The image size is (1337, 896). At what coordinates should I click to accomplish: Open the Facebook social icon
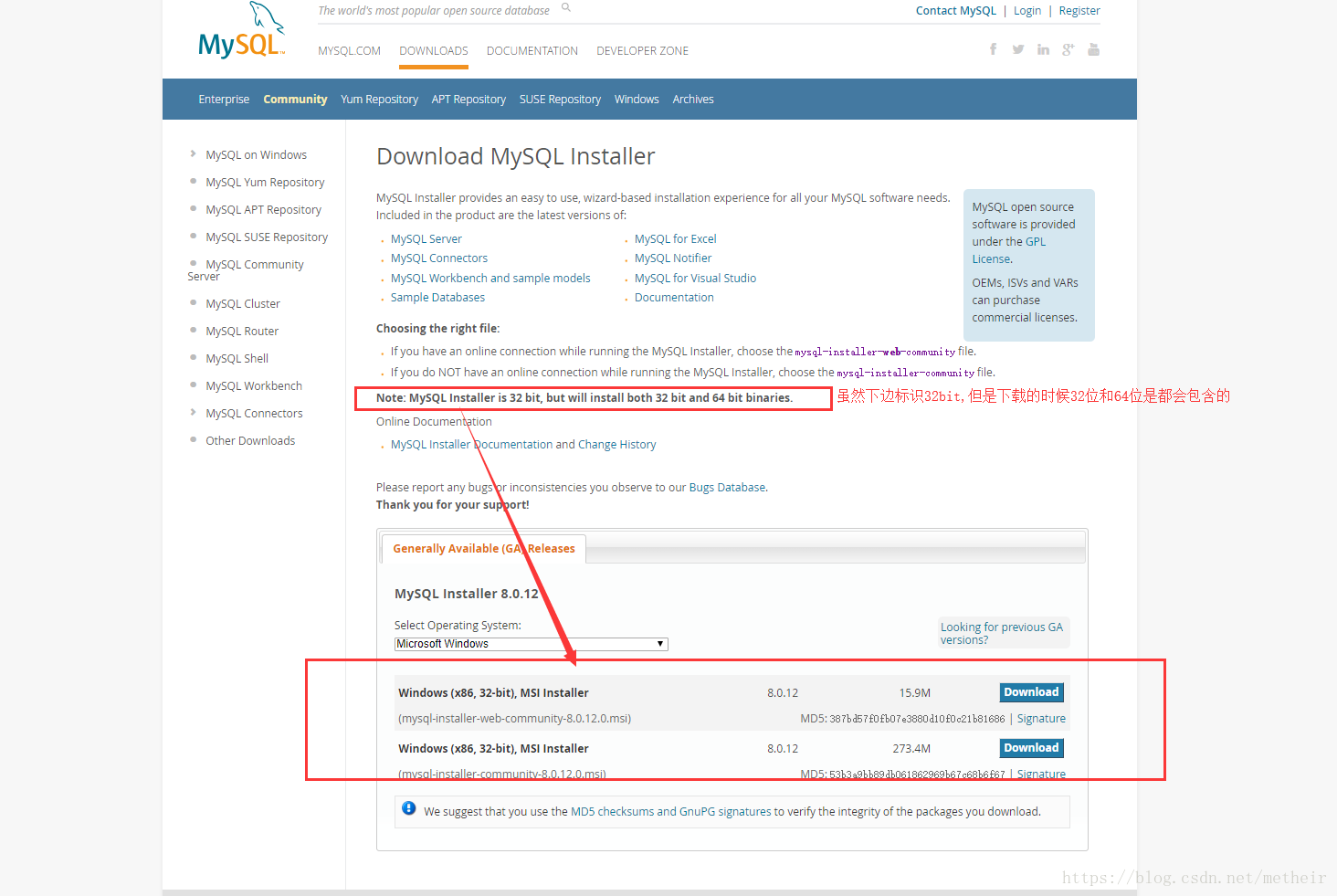993,49
